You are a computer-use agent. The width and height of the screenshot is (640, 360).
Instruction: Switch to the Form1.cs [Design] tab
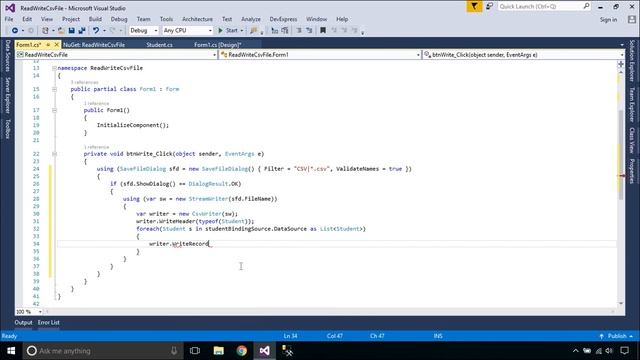point(218,45)
